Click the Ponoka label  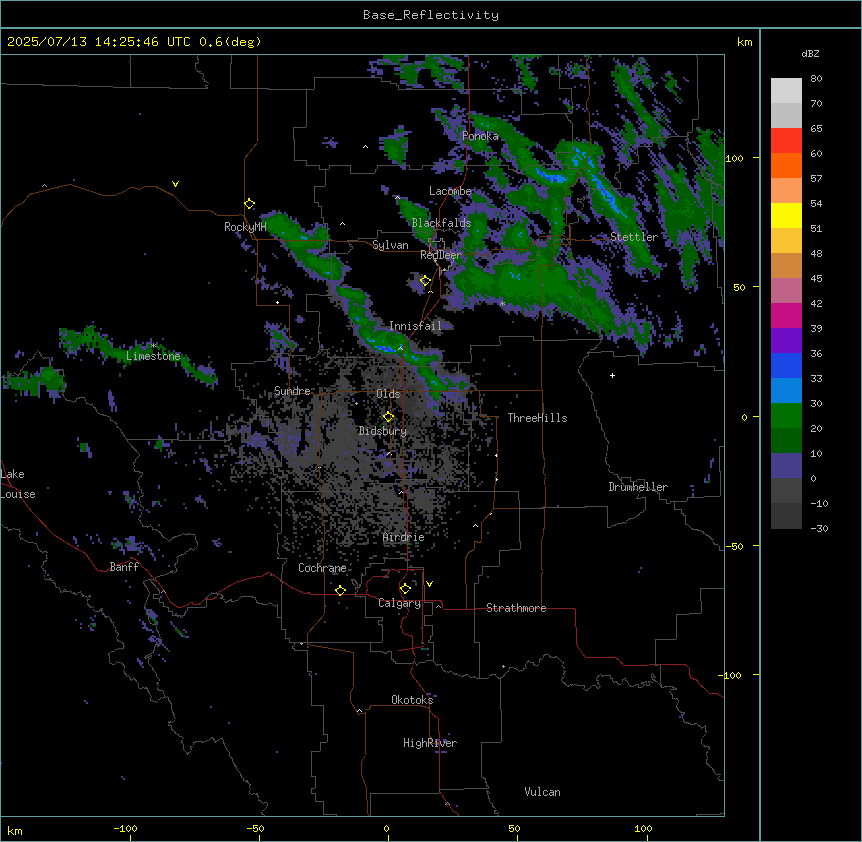coord(480,136)
